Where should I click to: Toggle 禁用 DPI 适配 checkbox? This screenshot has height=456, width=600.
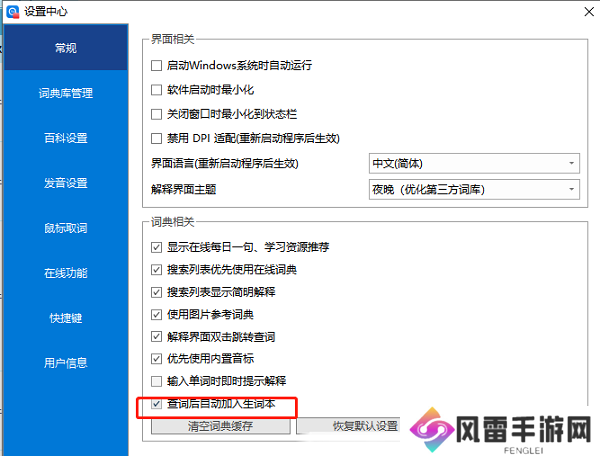pos(157,138)
